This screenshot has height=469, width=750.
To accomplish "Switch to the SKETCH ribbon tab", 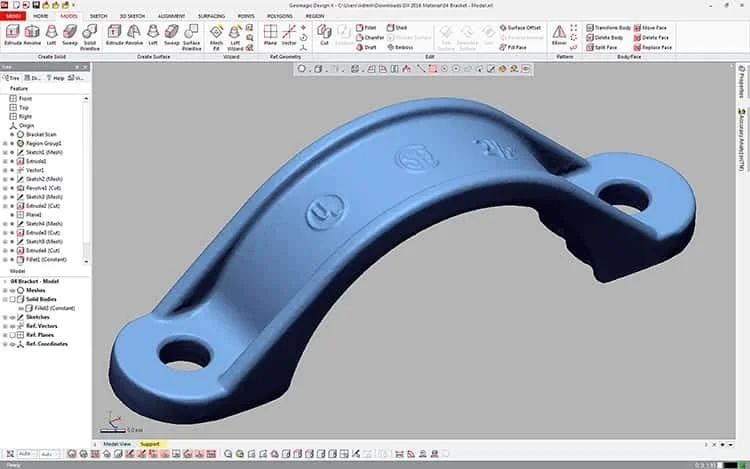I will [x=99, y=16].
